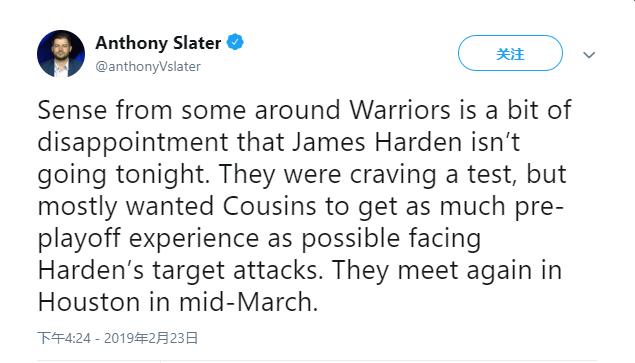The image size is (635, 363).
Task: Open Anthony Slater's profile picture
Action: (61, 53)
